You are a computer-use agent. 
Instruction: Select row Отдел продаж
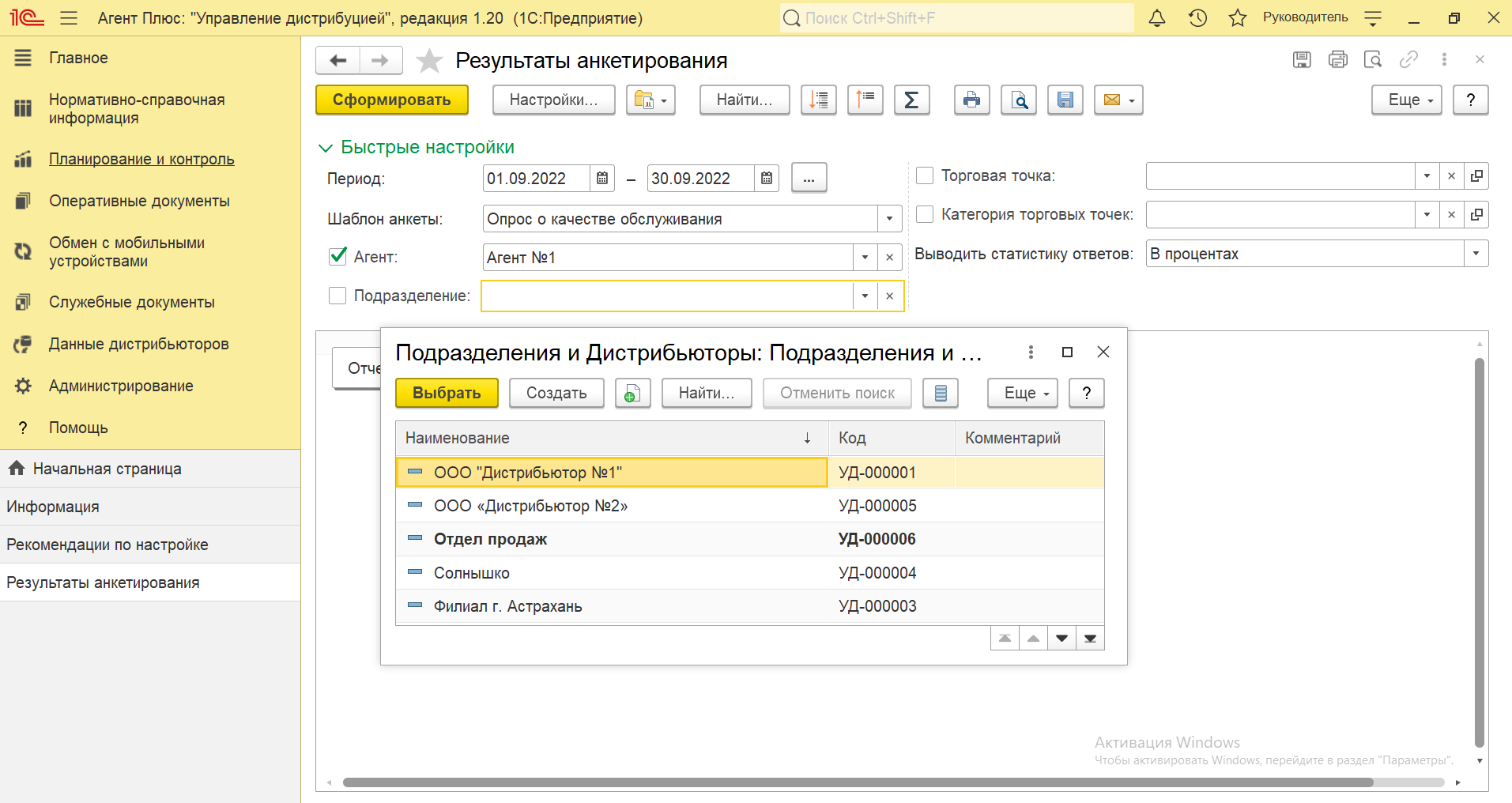pos(749,539)
